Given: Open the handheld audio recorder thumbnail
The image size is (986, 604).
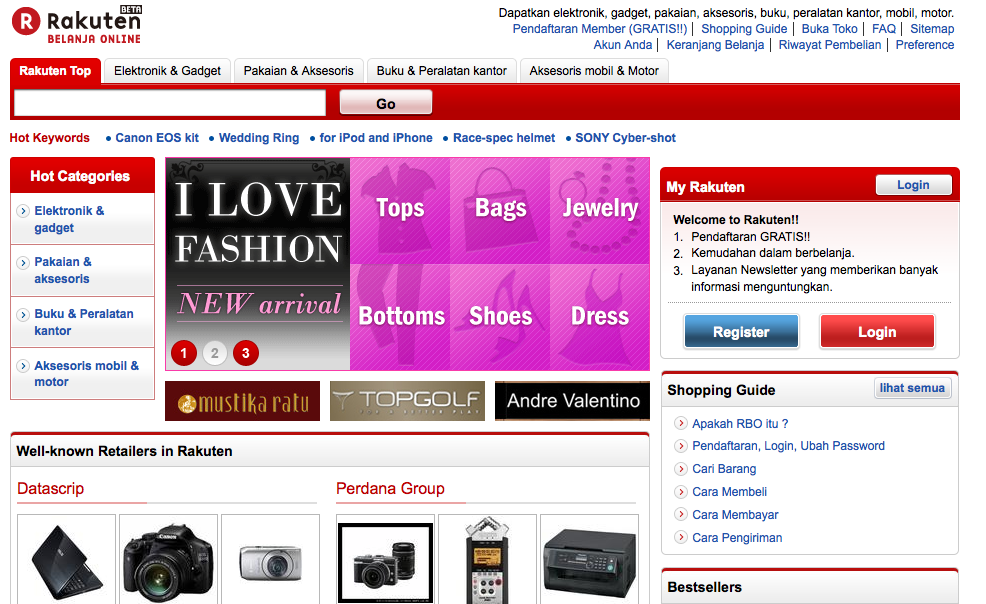Looking at the screenshot, I should point(487,559).
